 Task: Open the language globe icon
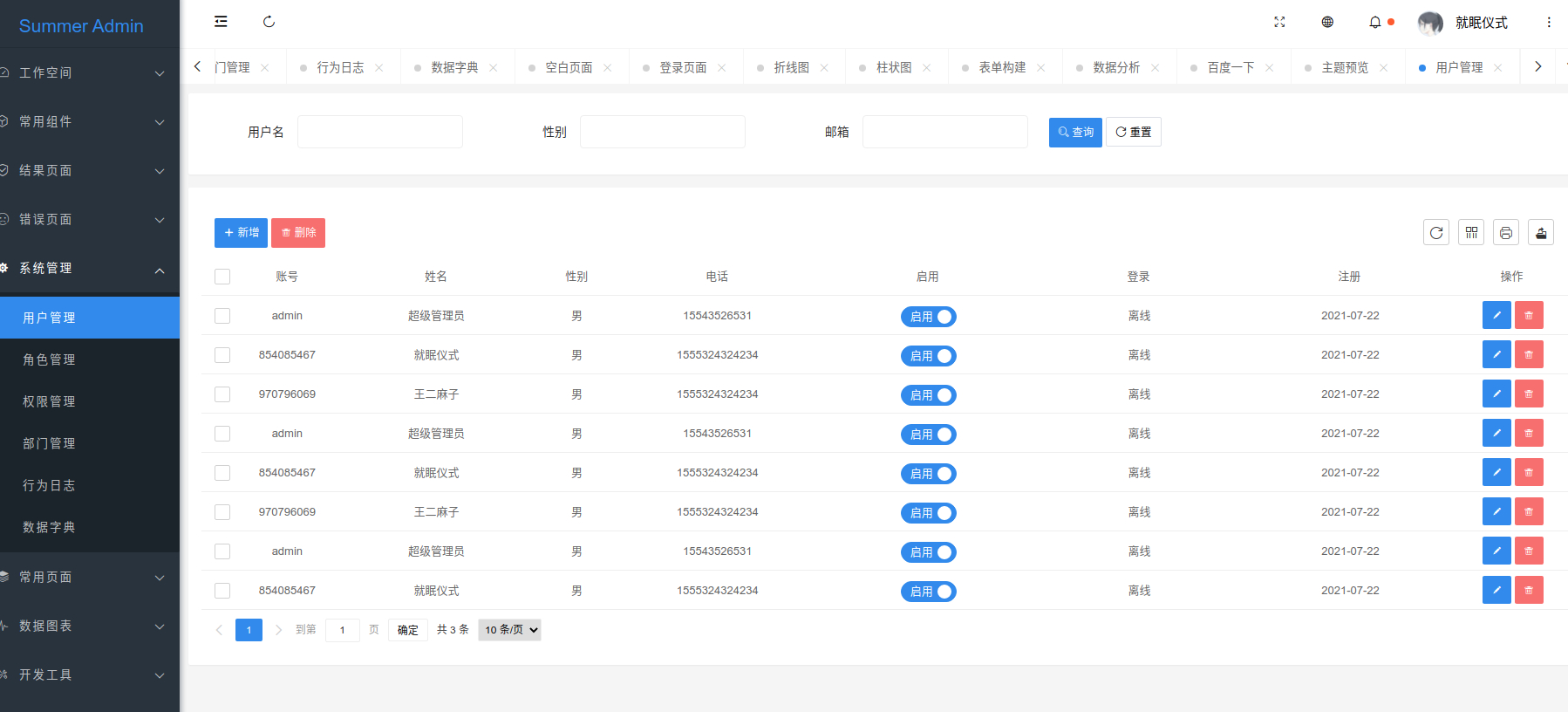tap(1327, 22)
